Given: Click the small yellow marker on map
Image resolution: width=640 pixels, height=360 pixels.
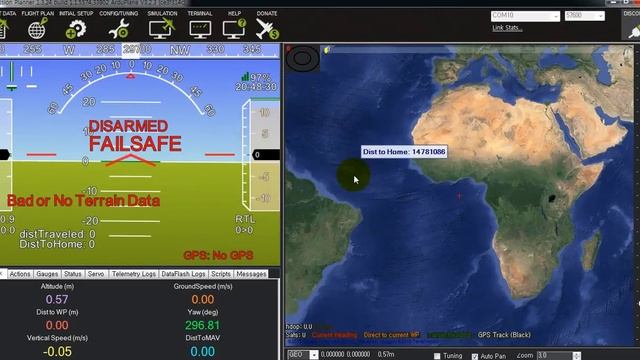Looking at the screenshot, I should point(326,50).
